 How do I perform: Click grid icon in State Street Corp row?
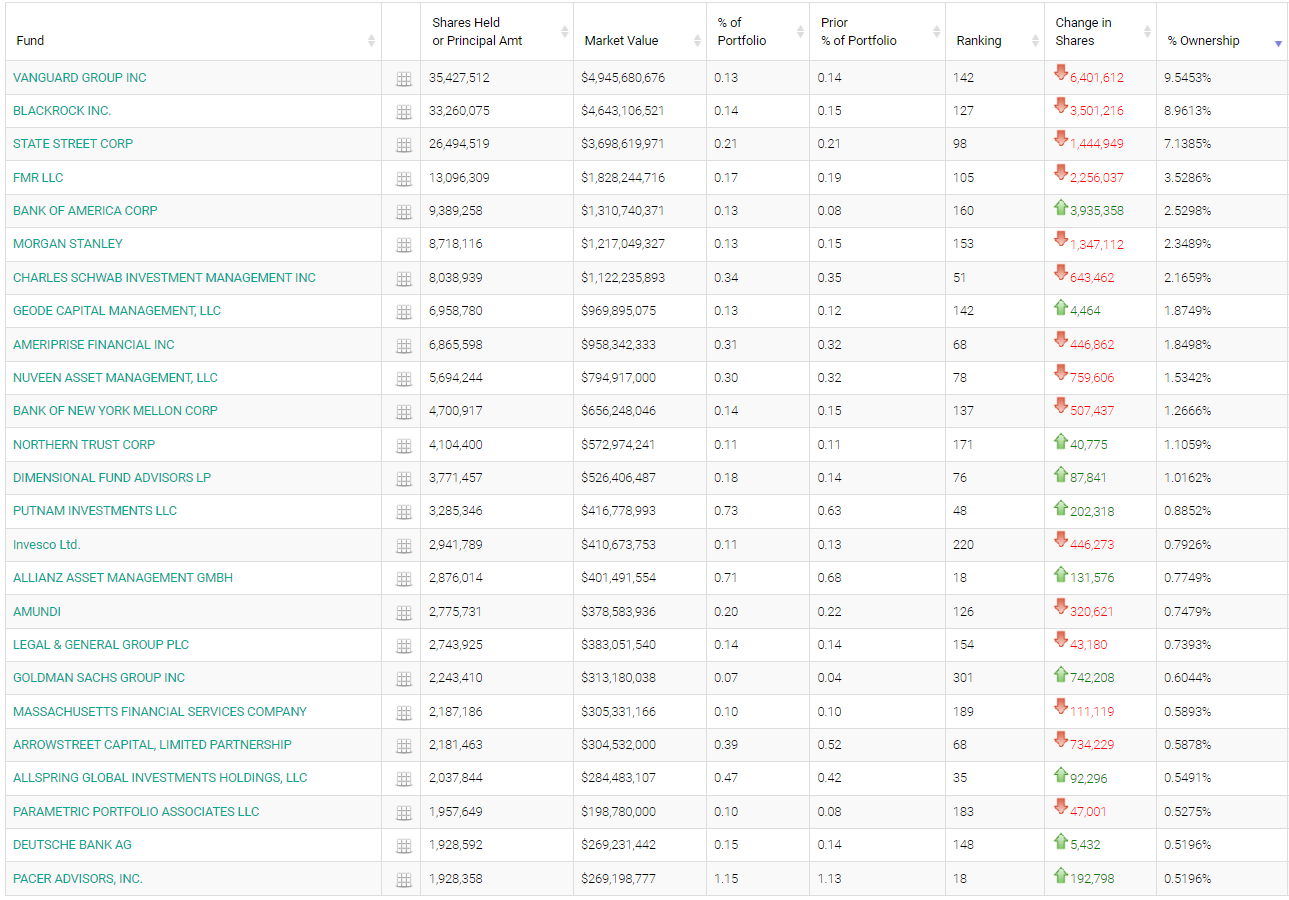click(404, 145)
